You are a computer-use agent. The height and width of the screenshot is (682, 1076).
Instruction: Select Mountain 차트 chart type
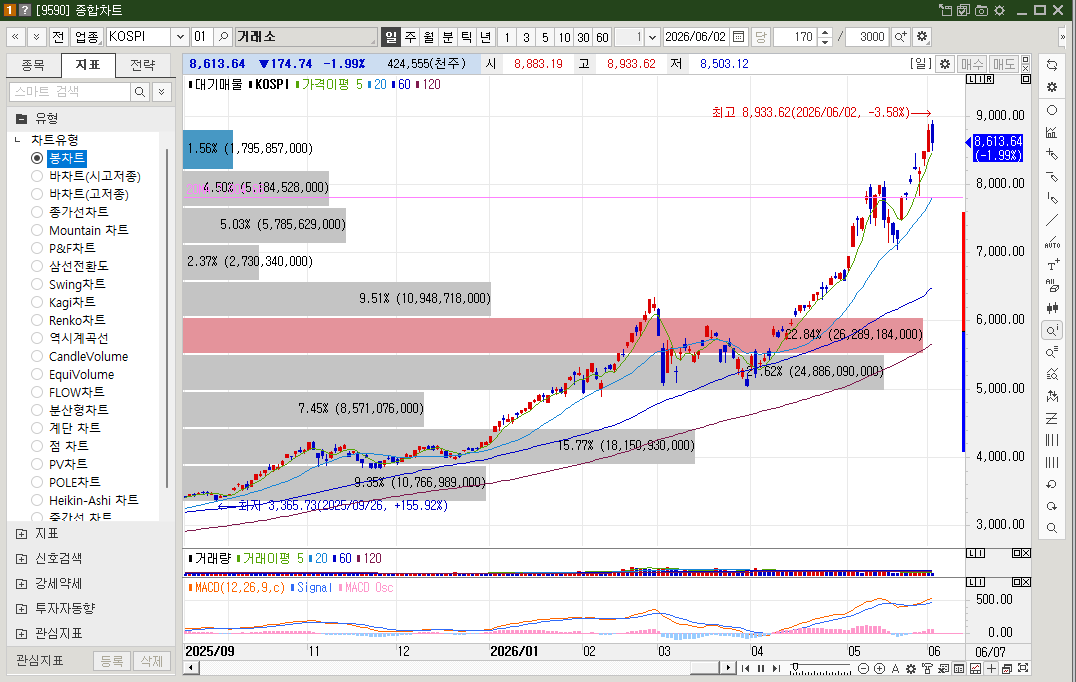click(37, 230)
